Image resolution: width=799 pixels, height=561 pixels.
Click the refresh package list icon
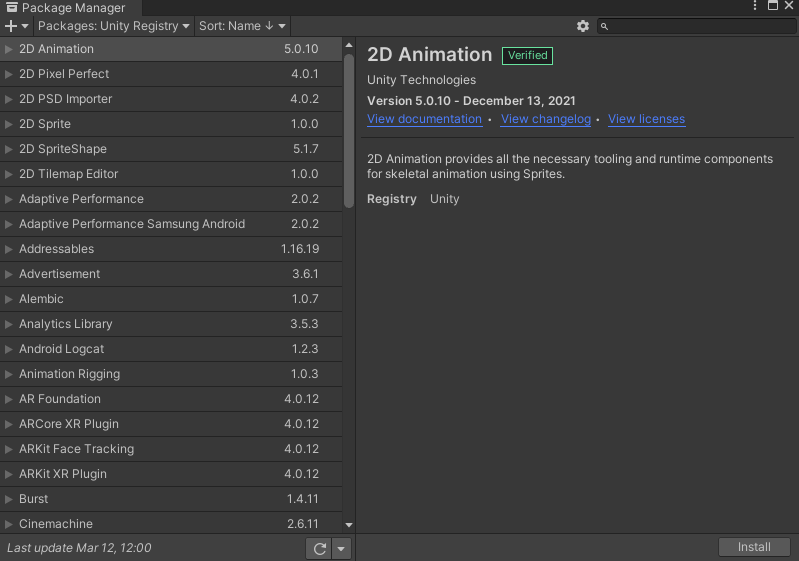pyautogui.click(x=319, y=549)
